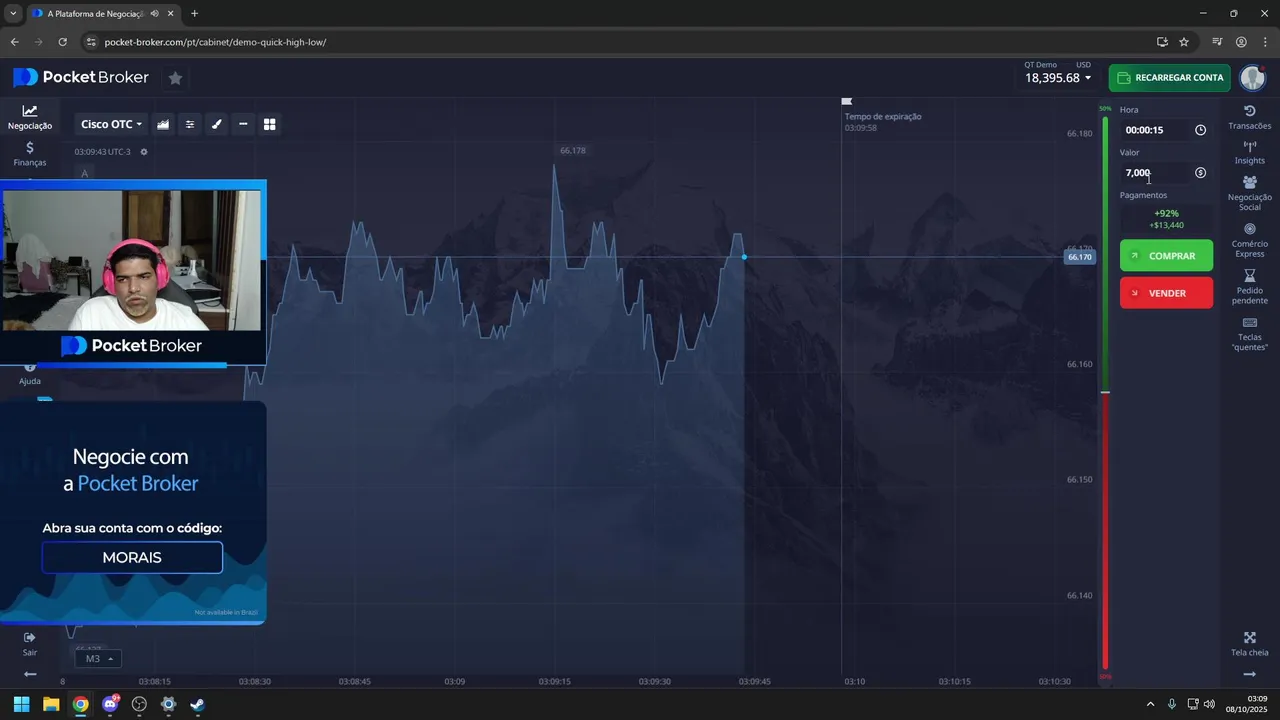The width and height of the screenshot is (1280, 720).
Task: Mute the tab with the audio icon
Action: (x=154, y=14)
